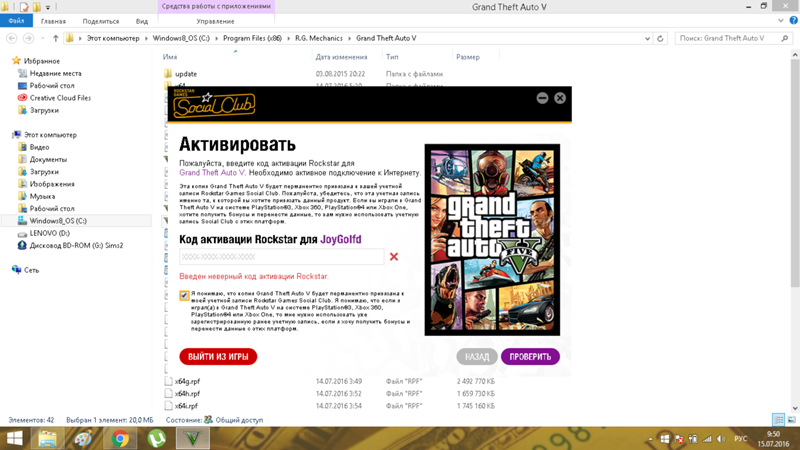Screen dimensions: 800x450
Task: Sort by Дата изменения column header
Action: [341, 57]
